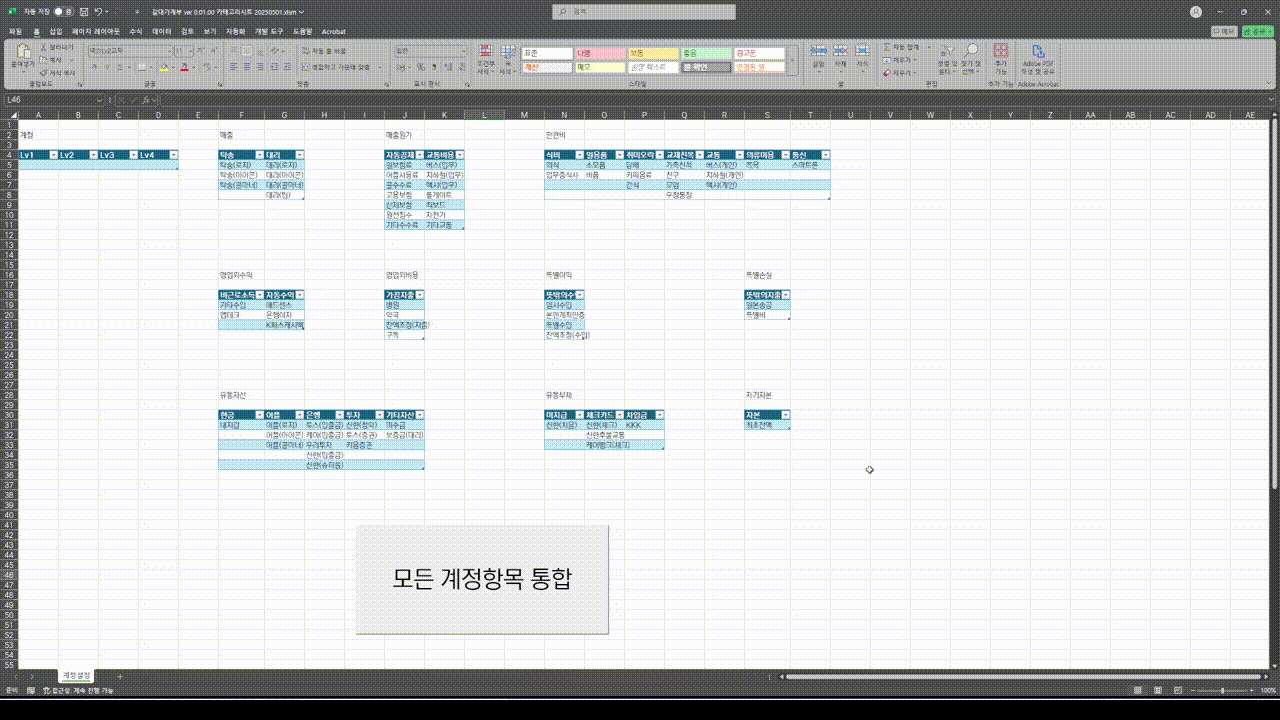Toggle the AutoSave switch
1280x720 pixels.
[62, 12]
